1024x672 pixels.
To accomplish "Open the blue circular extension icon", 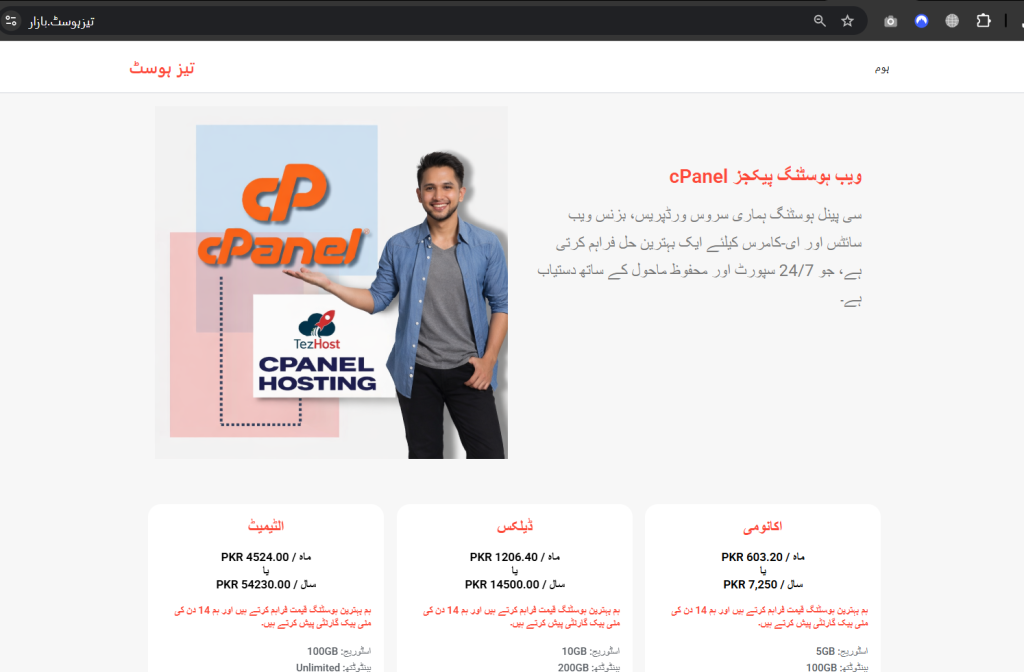I will point(921,21).
